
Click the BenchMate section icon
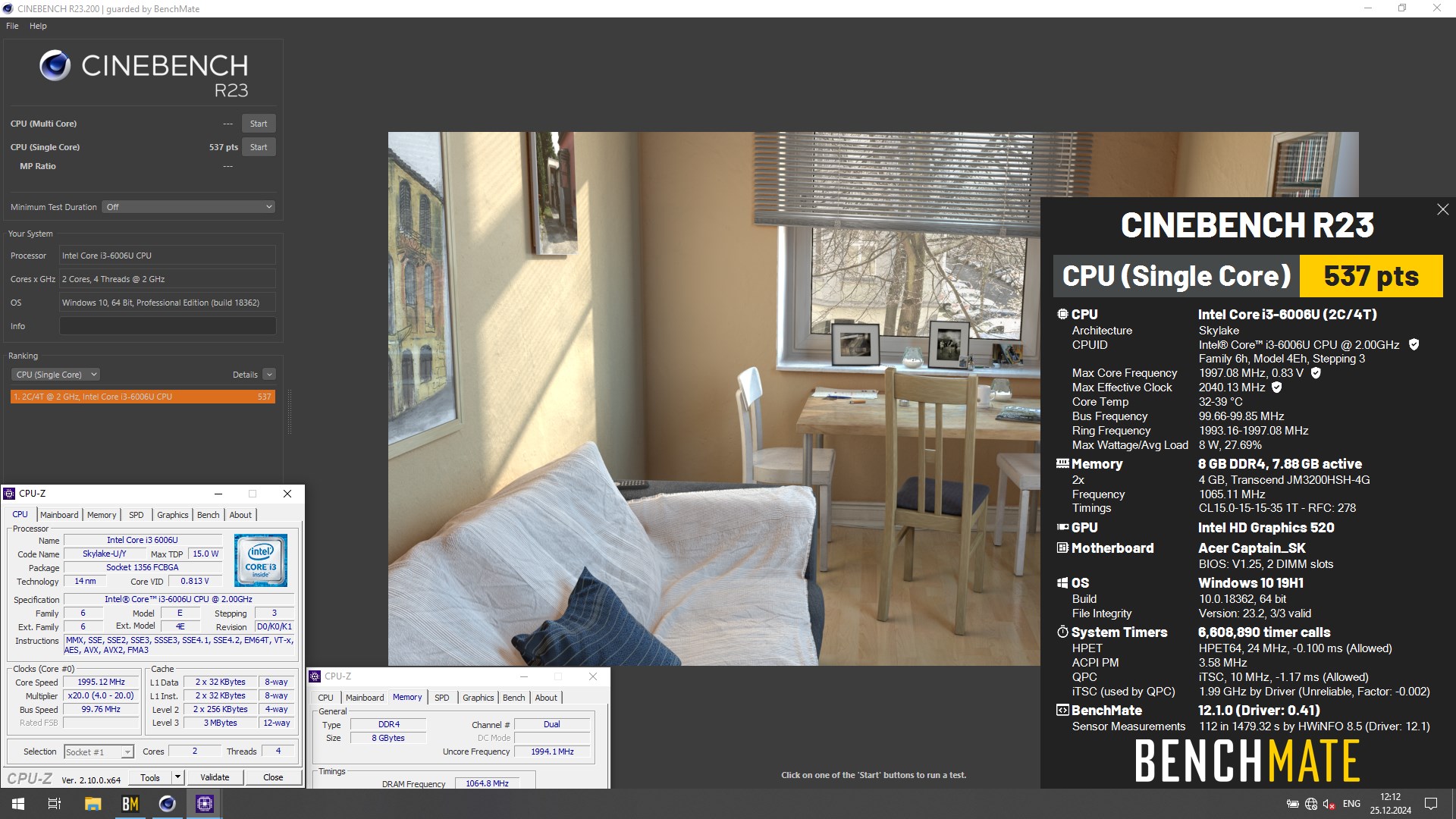1062,710
